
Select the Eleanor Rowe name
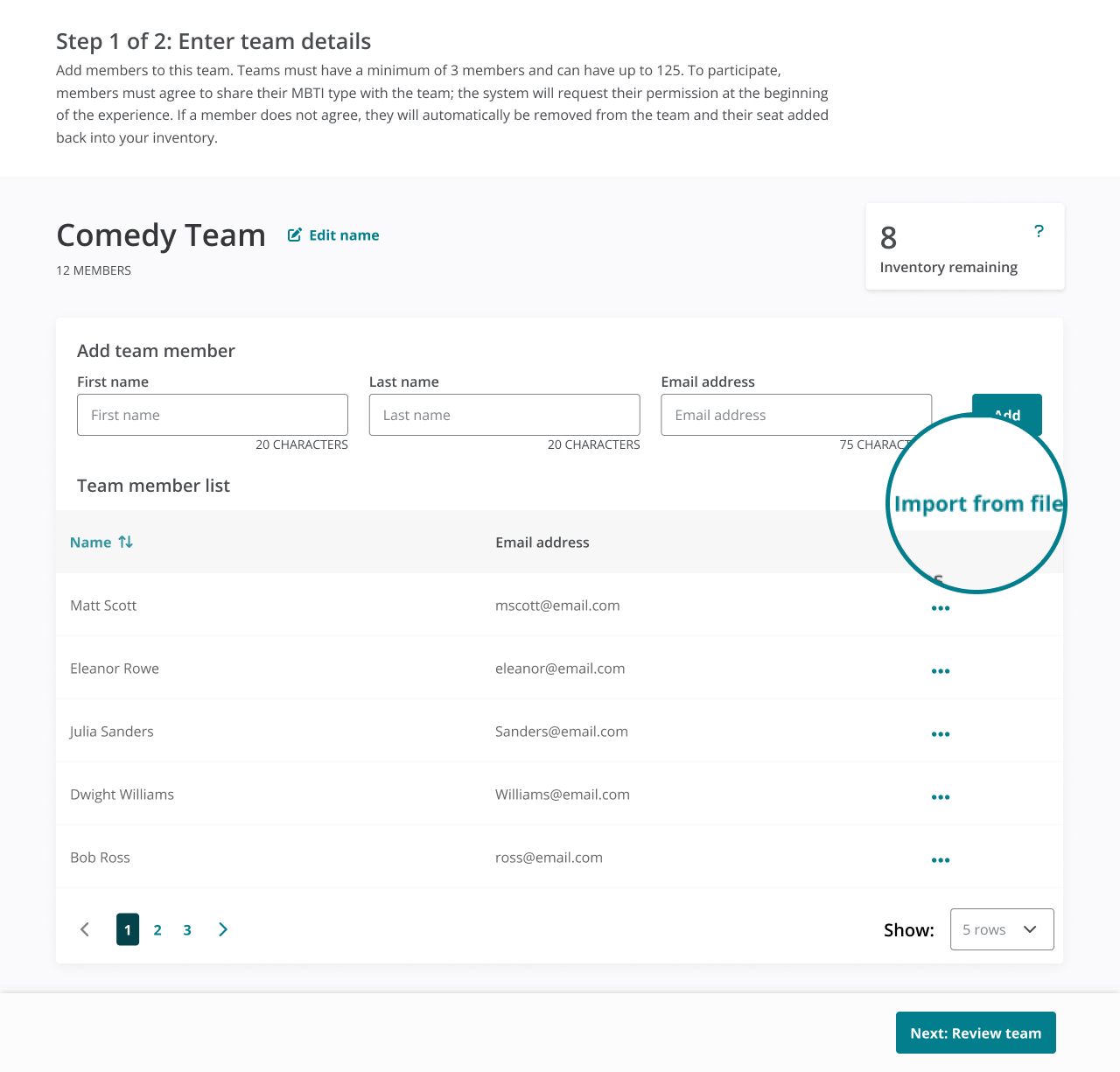point(115,669)
